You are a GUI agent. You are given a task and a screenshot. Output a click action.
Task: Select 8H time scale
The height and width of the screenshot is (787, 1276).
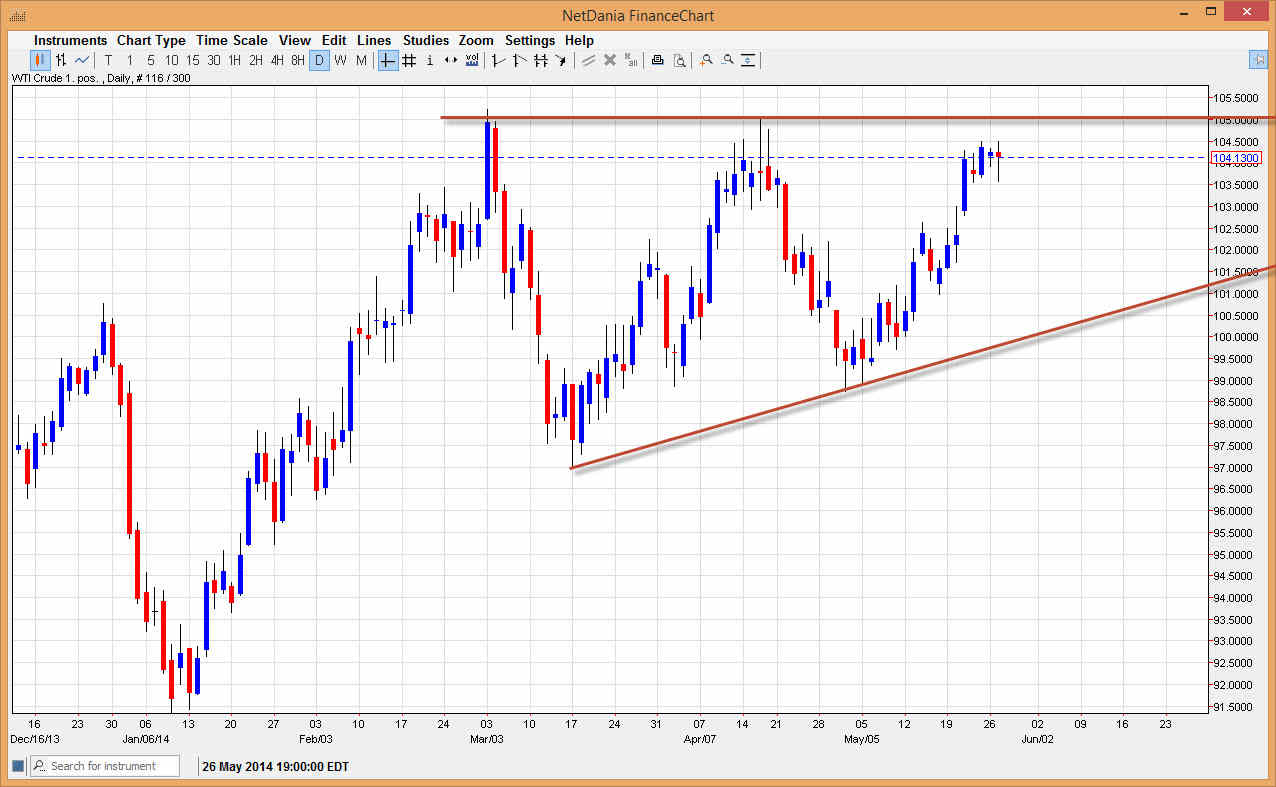click(298, 60)
